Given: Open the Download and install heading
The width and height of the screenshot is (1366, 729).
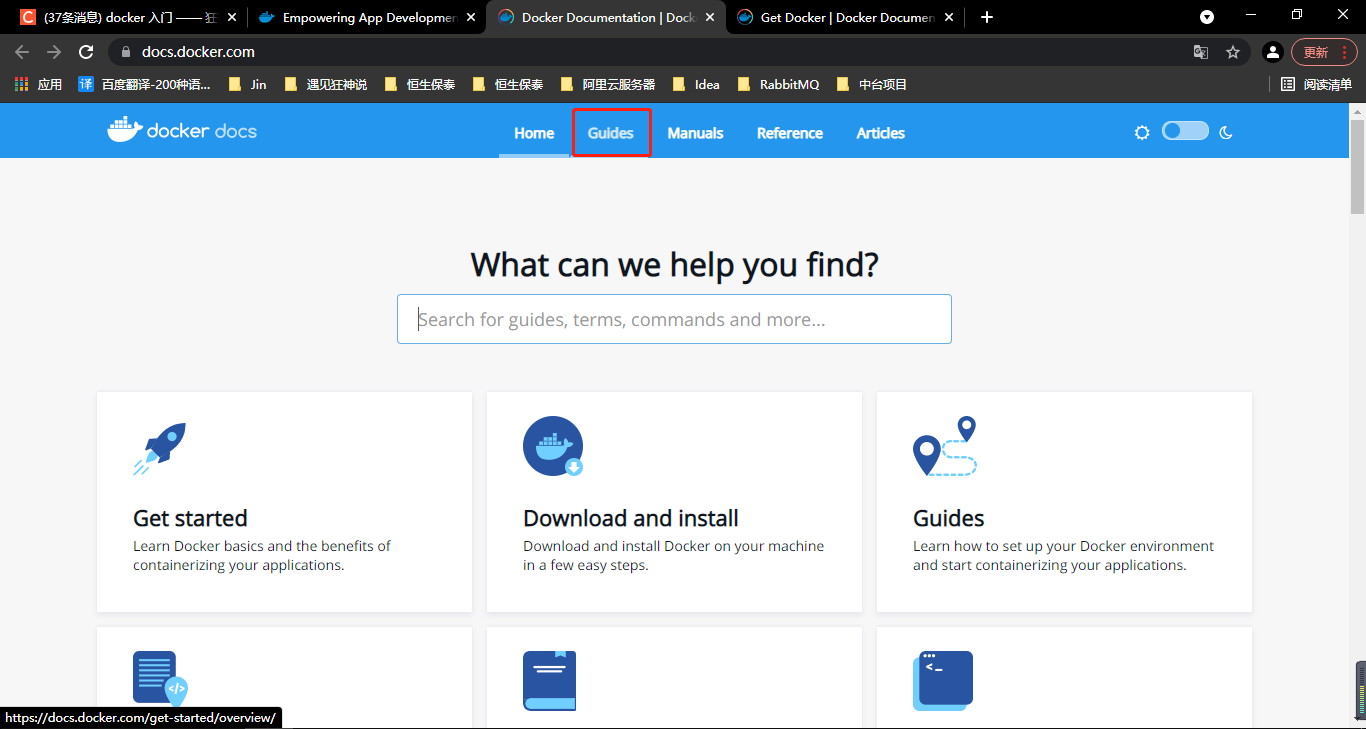Looking at the screenshot, I should (x=631, y=518).
